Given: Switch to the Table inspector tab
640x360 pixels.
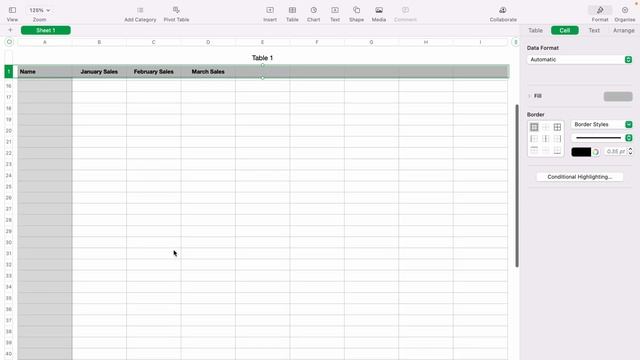Looking at the screenshot, I should [x=535, y=30].
